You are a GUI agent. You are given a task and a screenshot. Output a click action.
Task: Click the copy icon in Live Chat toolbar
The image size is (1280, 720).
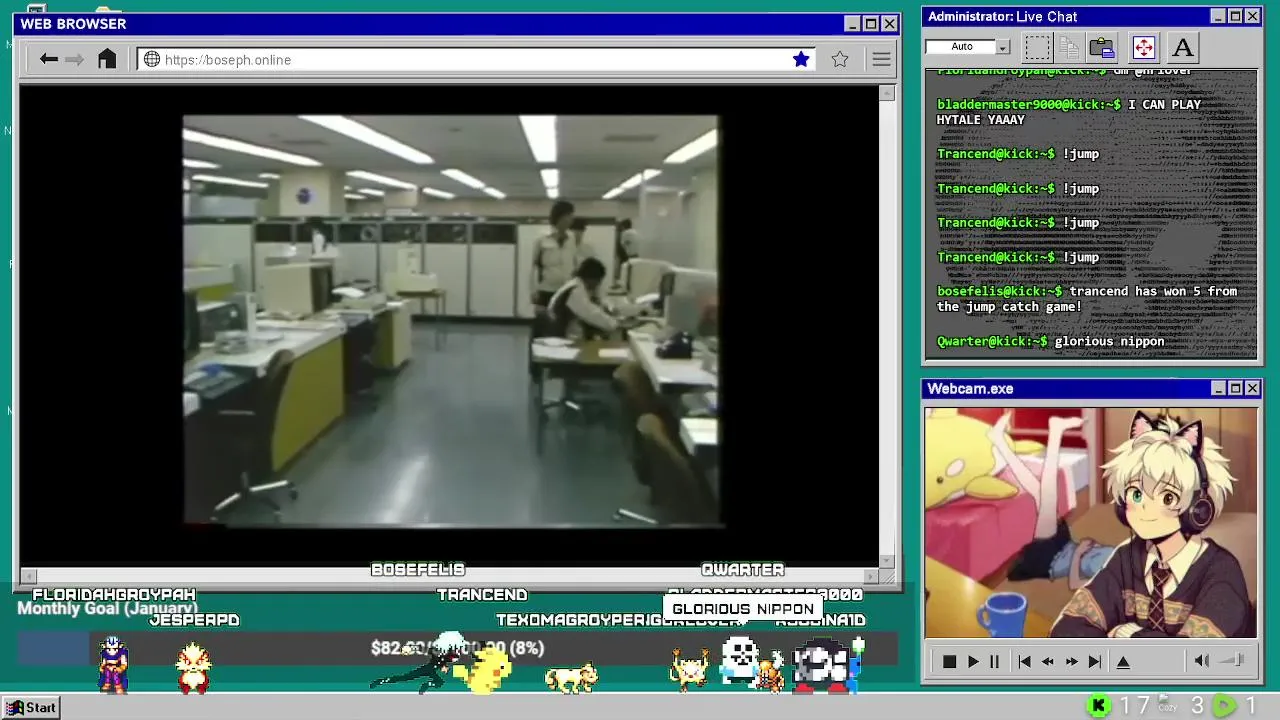tap(1069, 47)
